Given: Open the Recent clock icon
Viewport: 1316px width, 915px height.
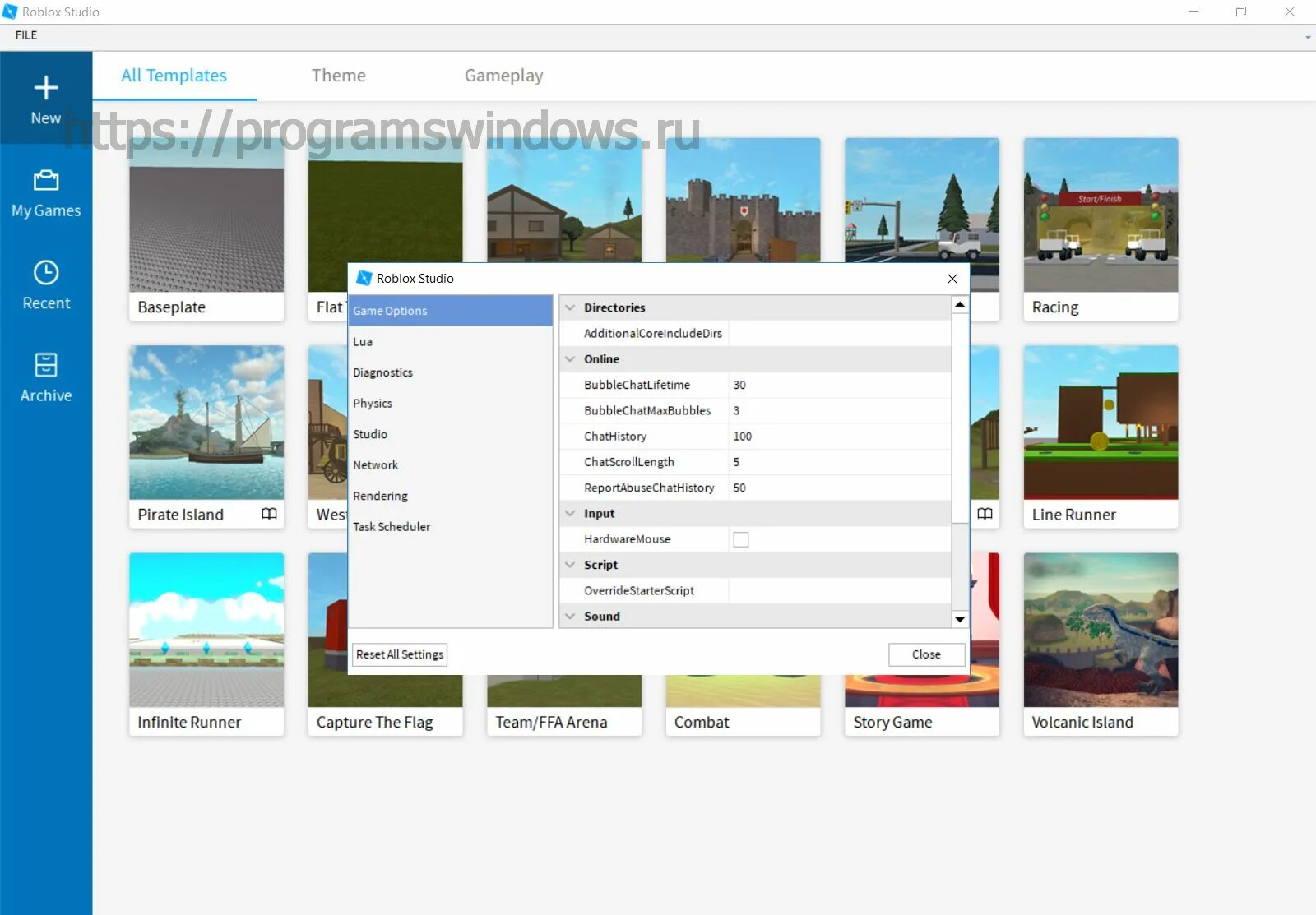Looking at the screenshot, I should tap(46, 272).
